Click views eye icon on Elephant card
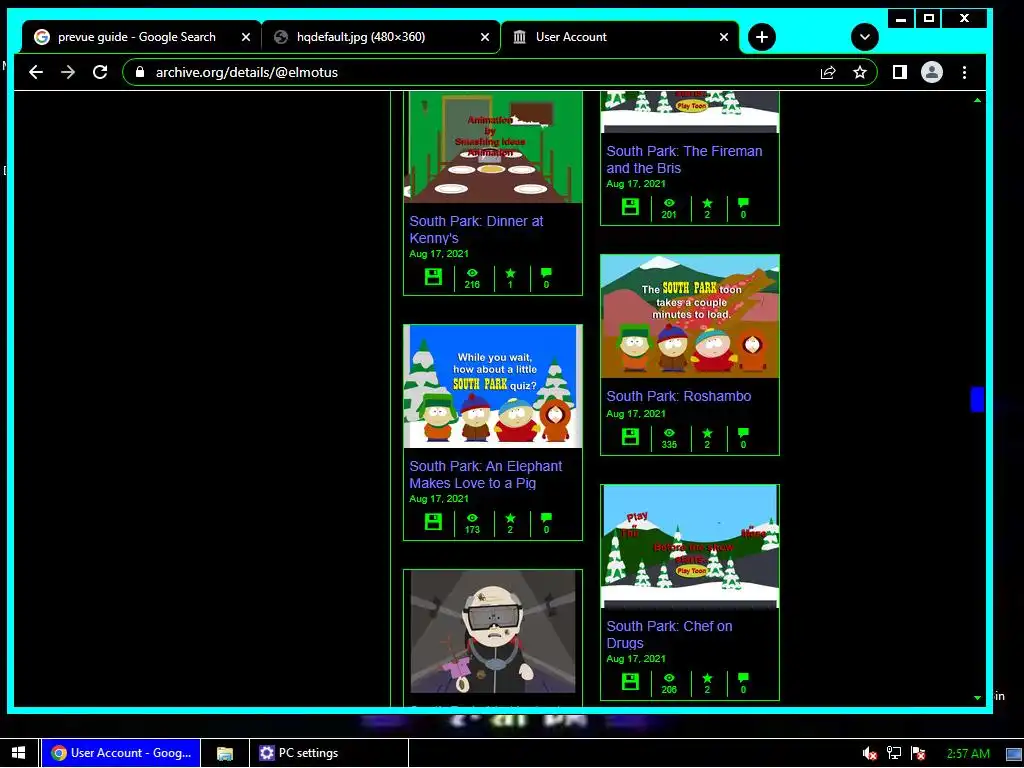1024x768 pixels. pyautogui.click(x=472, y=518)
